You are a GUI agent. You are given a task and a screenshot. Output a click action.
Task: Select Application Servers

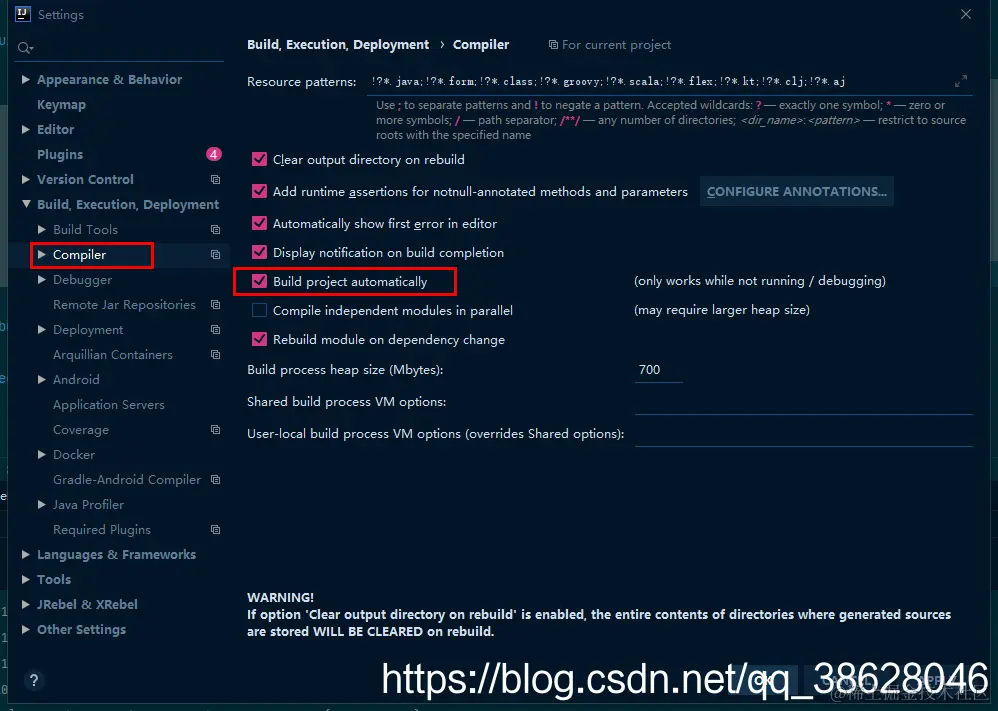(x=109, y=405)
